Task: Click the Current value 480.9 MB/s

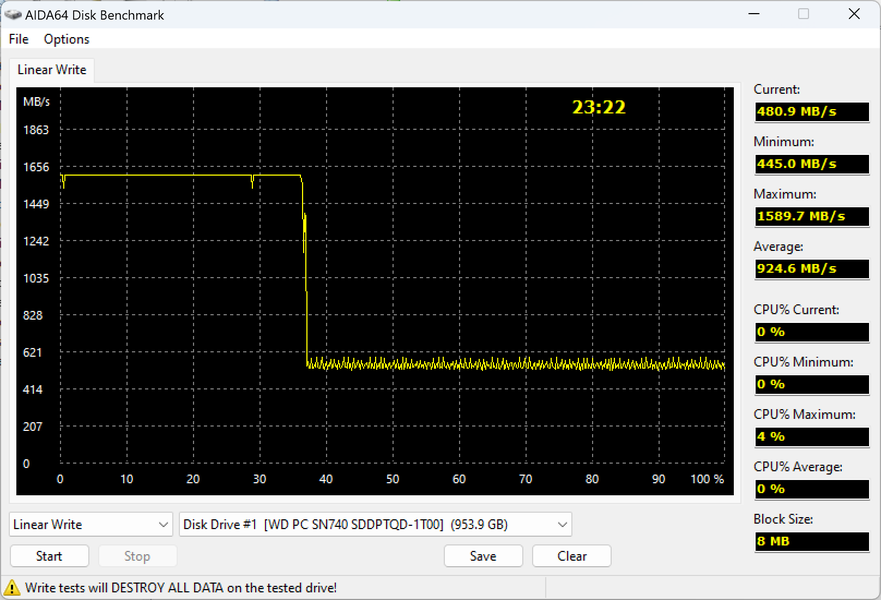Action: pyautogui.click(x=812, y=112)
